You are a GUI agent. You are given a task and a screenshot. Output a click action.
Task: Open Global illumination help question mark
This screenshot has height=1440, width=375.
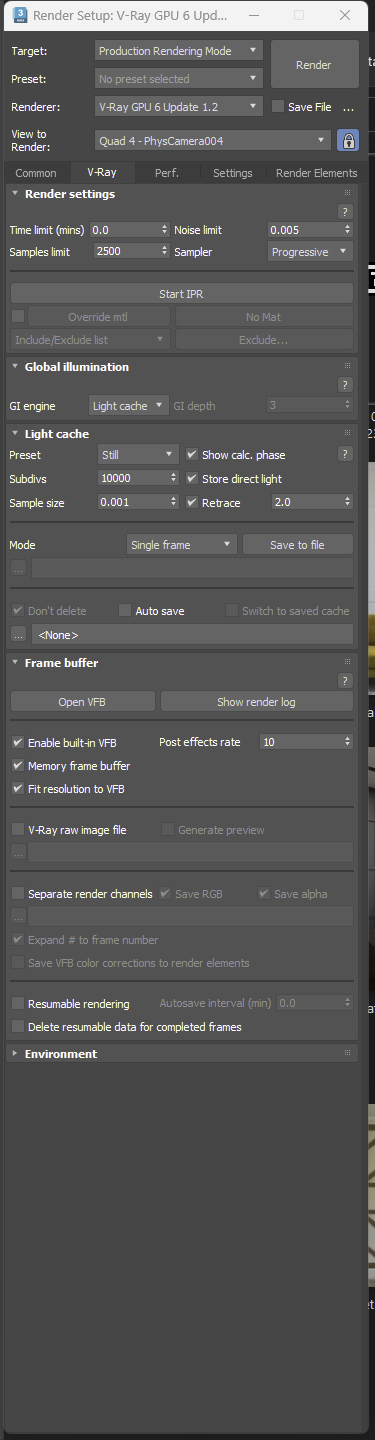tap(345, 384)
